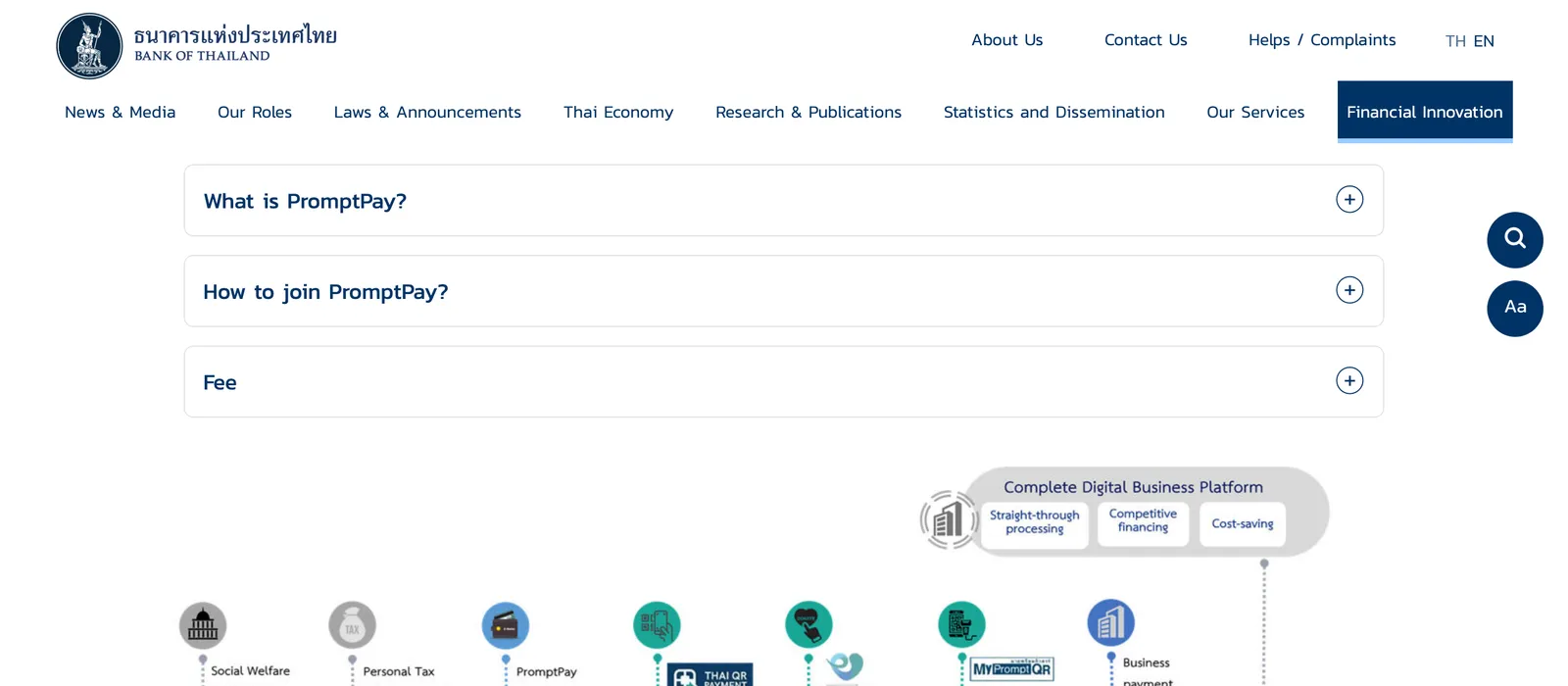The height and width of the screenshot is (686, 1568).
Task: Open the Thai Economy menu
Action: click(618, 112)
